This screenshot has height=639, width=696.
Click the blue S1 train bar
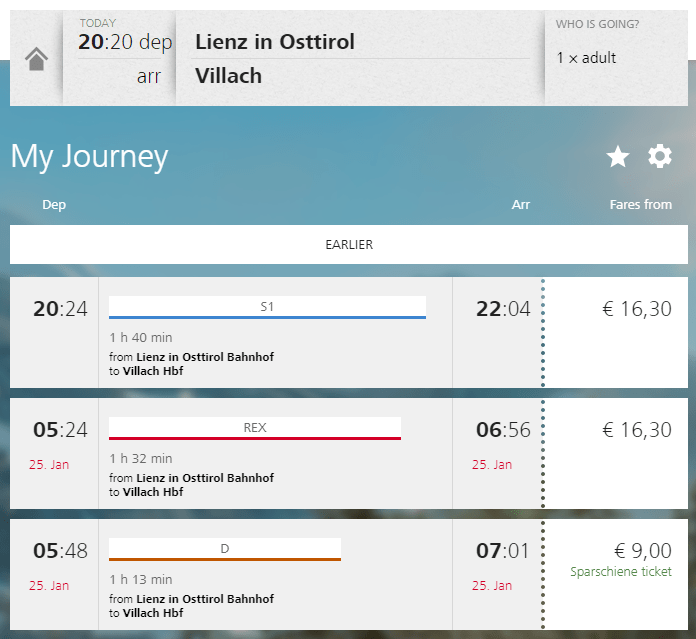(267, 308)
